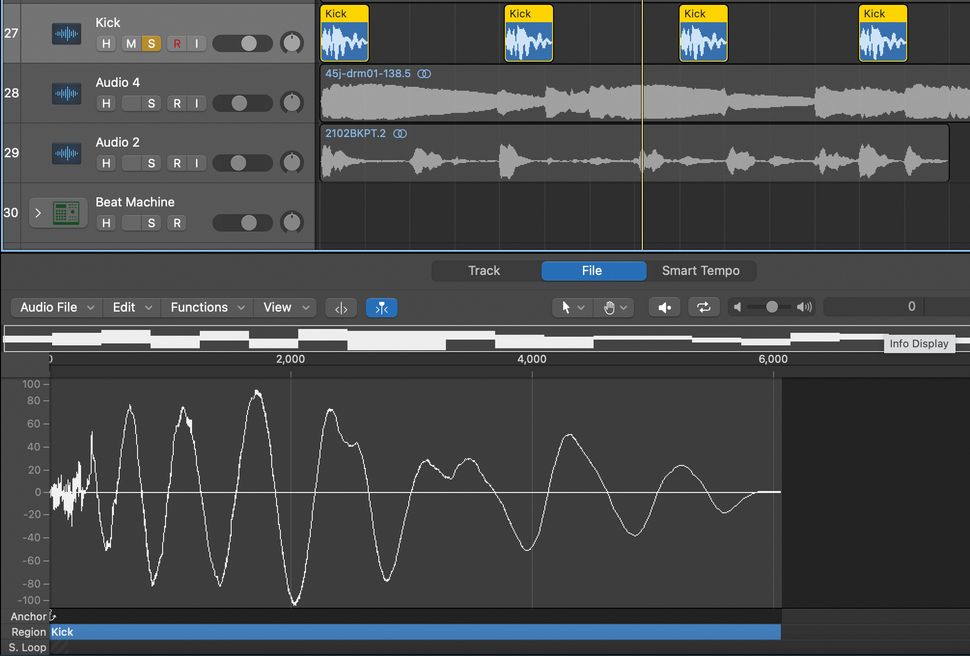Click the Kick track's waveform icon
Viewport: 970px width, 656px height.
(65, 33)
